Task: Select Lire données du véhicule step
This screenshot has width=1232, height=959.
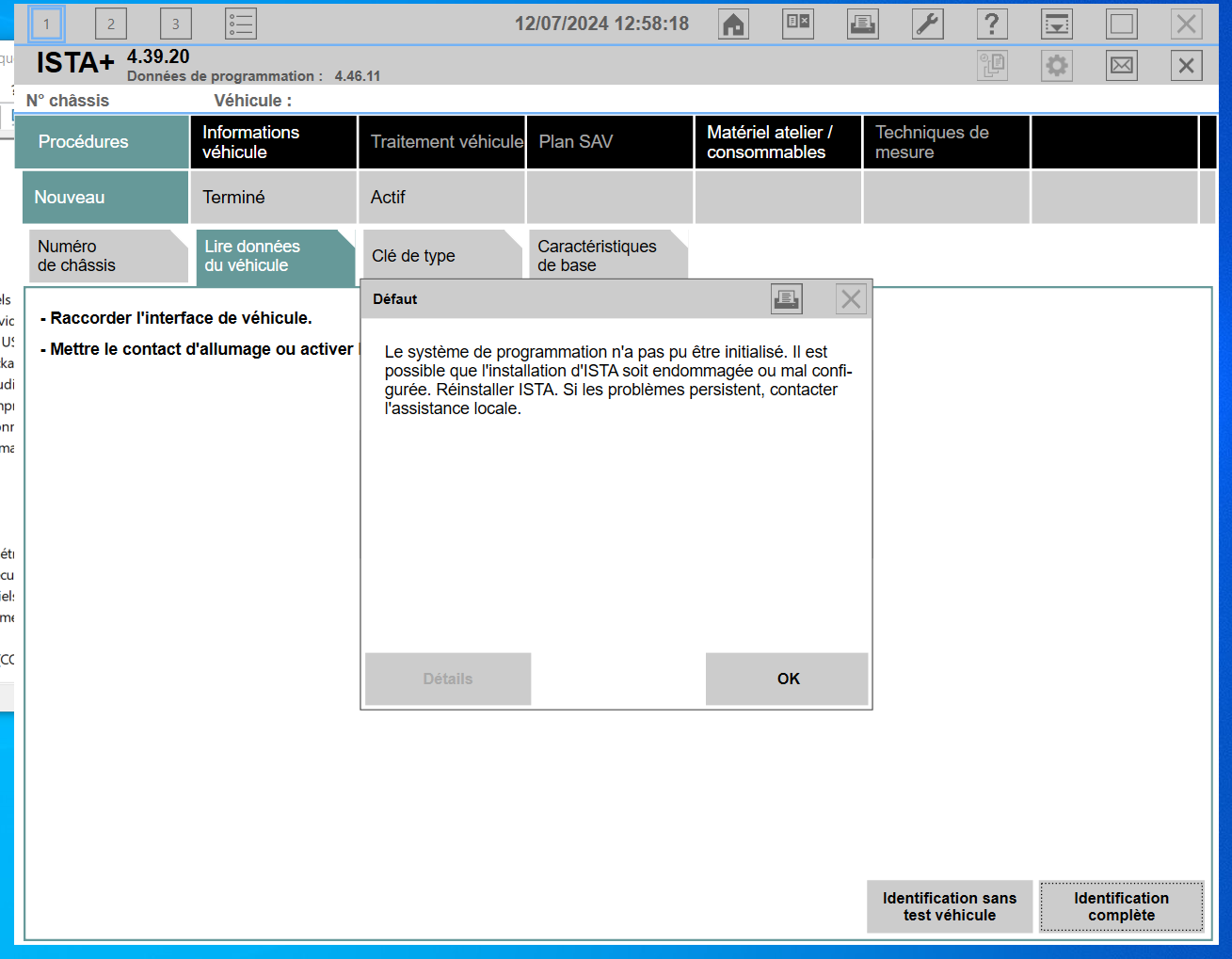Action: tap(275, 256)
